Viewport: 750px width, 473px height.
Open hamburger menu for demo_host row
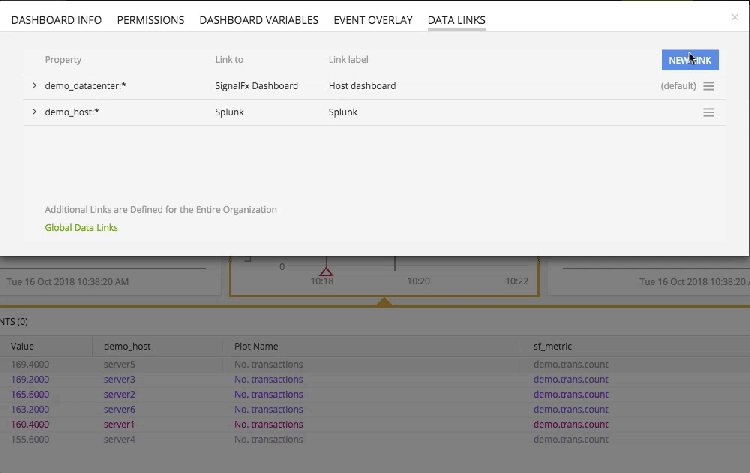708,113
